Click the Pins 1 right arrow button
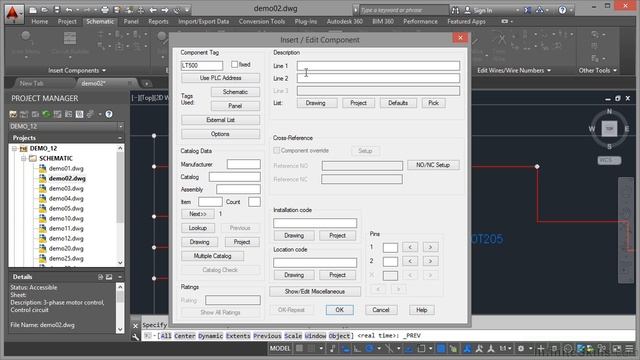This screenshot has height=360, width=640. pos(430,247)
